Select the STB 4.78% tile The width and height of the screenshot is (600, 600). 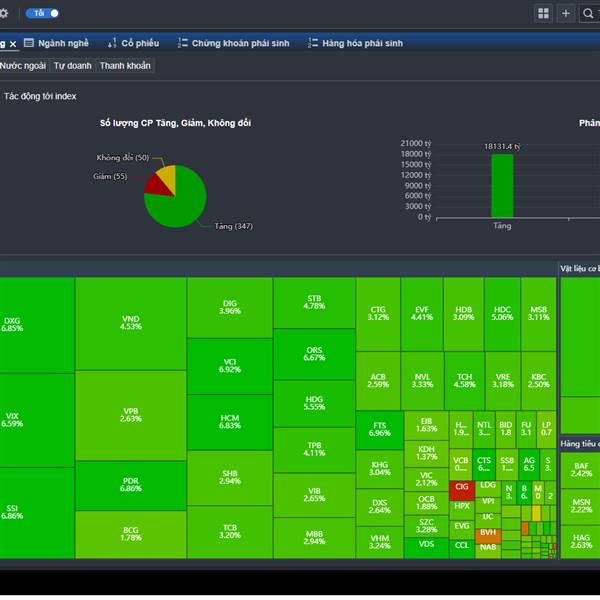pos(314,303)
